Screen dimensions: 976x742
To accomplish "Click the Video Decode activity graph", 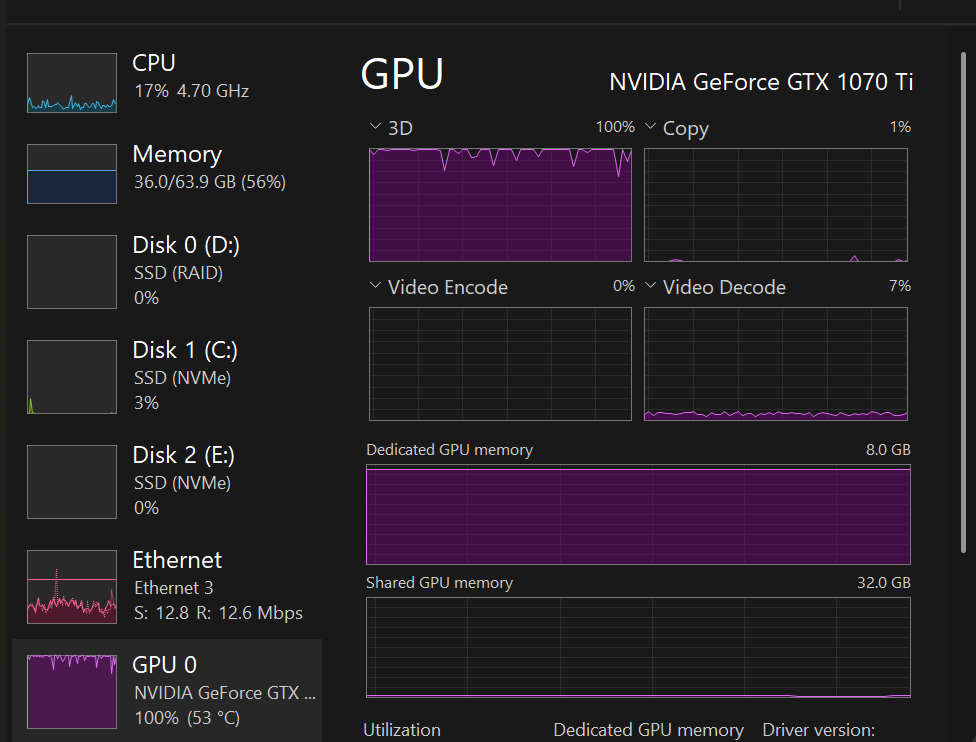I will (x=776, y=363).
